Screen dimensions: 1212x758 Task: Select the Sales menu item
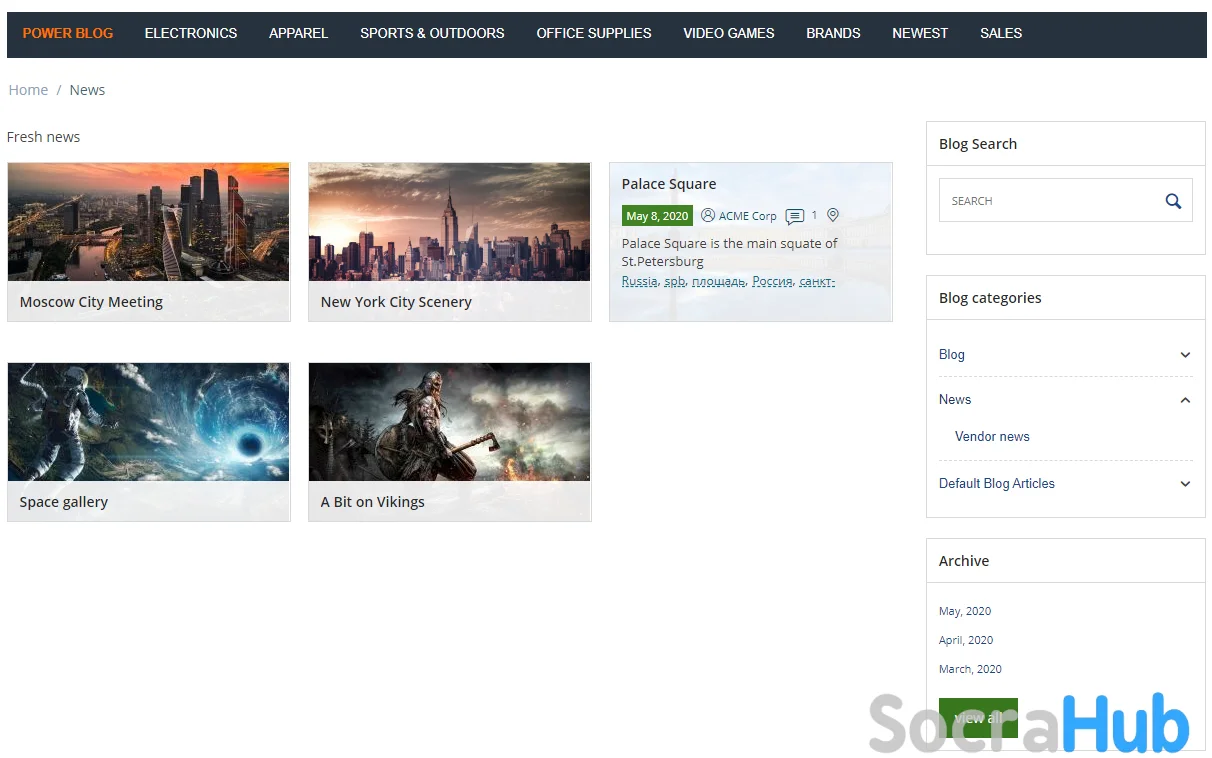coord(1000,33)
